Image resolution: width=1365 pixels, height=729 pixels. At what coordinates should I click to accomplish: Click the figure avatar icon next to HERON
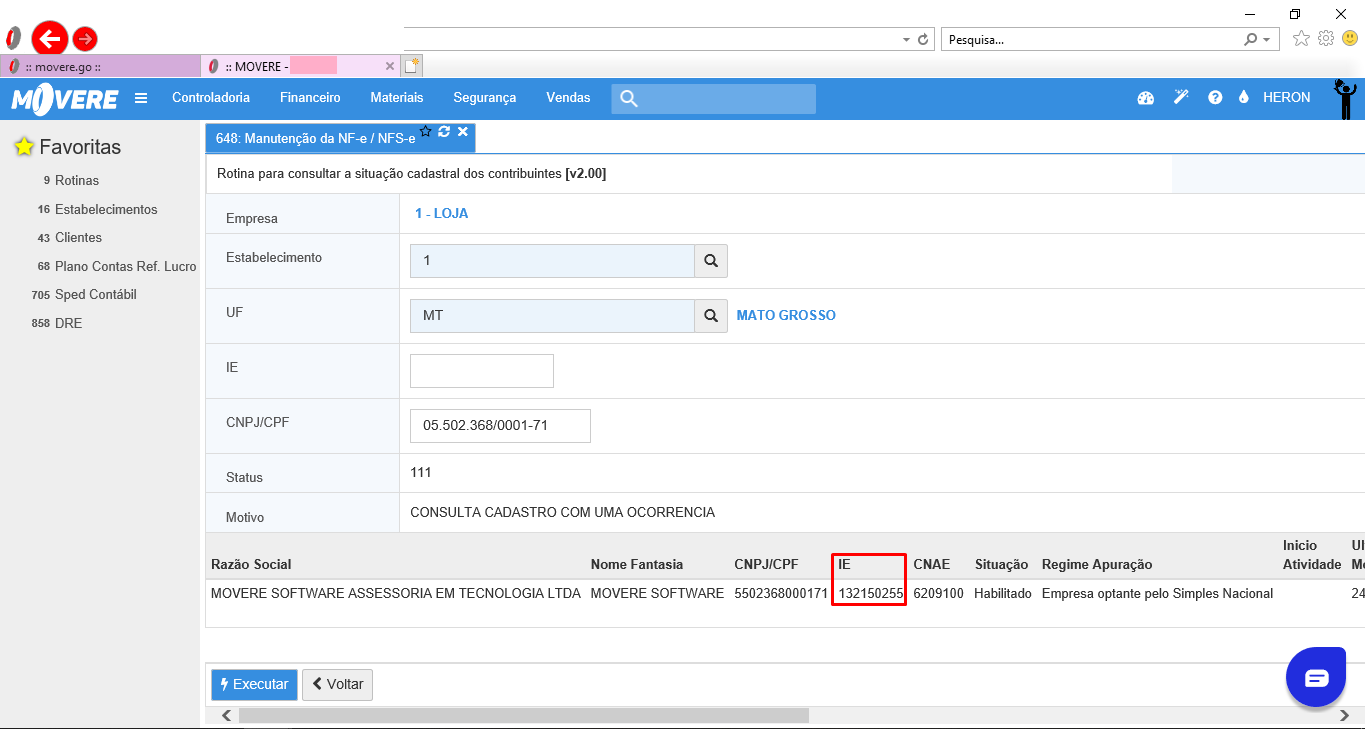1345,99
